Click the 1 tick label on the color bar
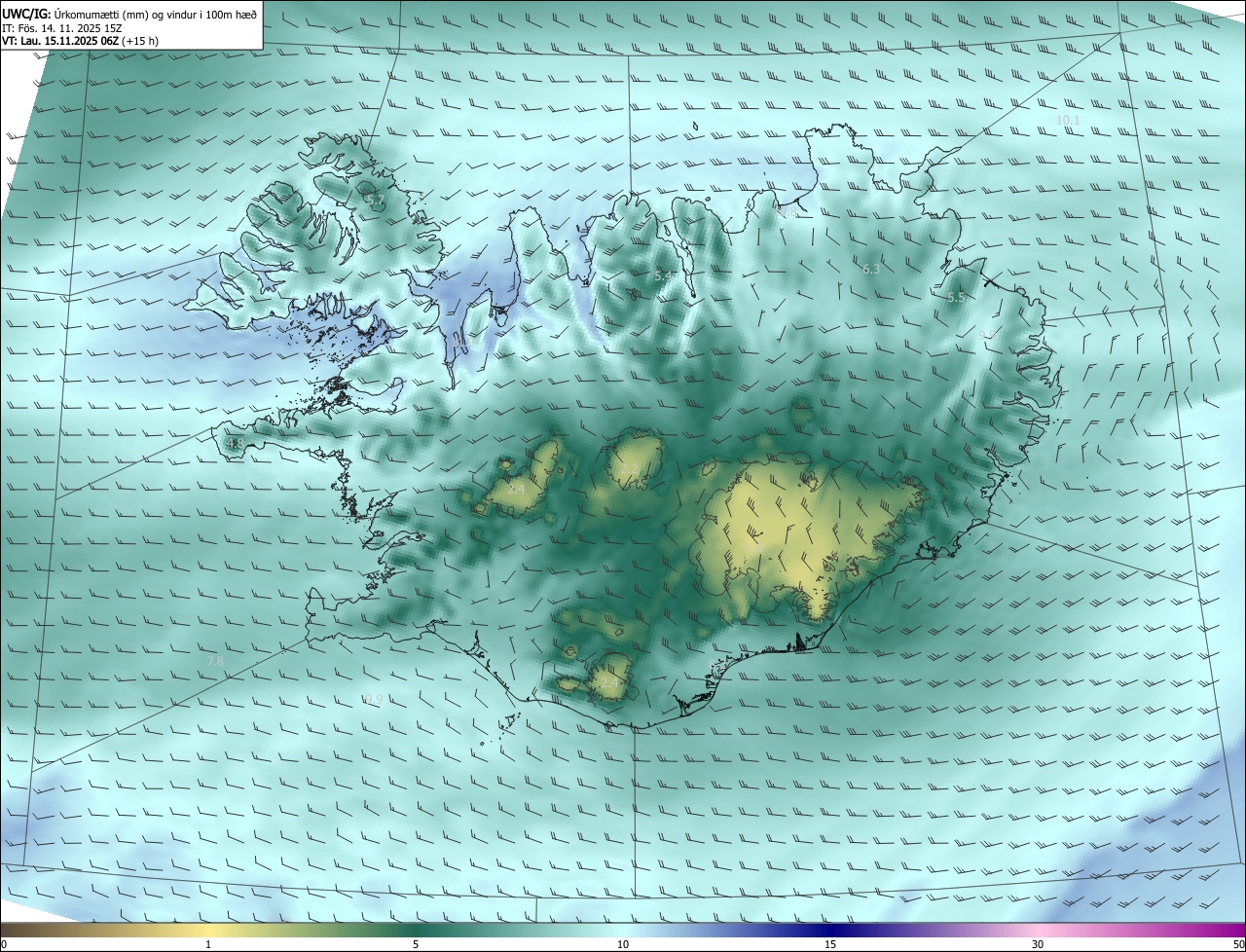1246x952 pixels. click(208, 944)
